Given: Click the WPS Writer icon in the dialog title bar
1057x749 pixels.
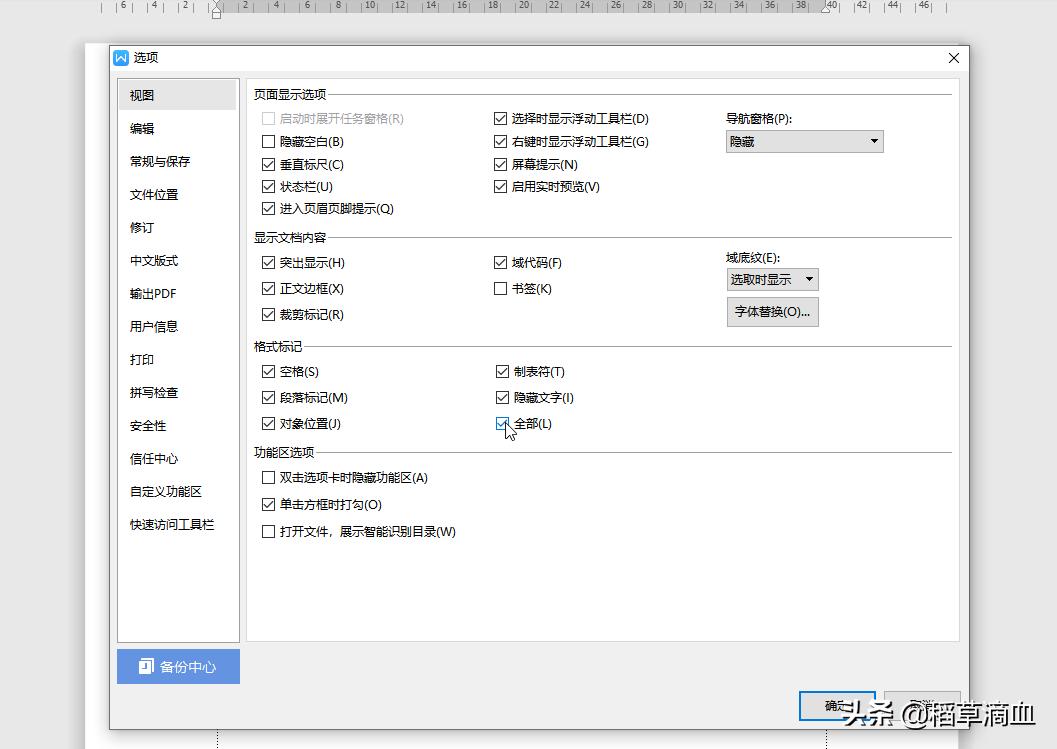Looking at the screenshot, I should 120,57.
